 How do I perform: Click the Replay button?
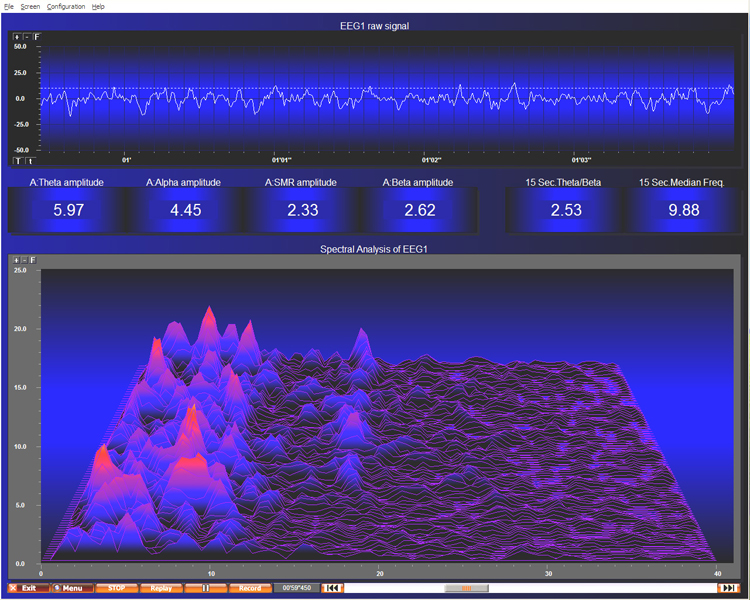pos(161,588)
